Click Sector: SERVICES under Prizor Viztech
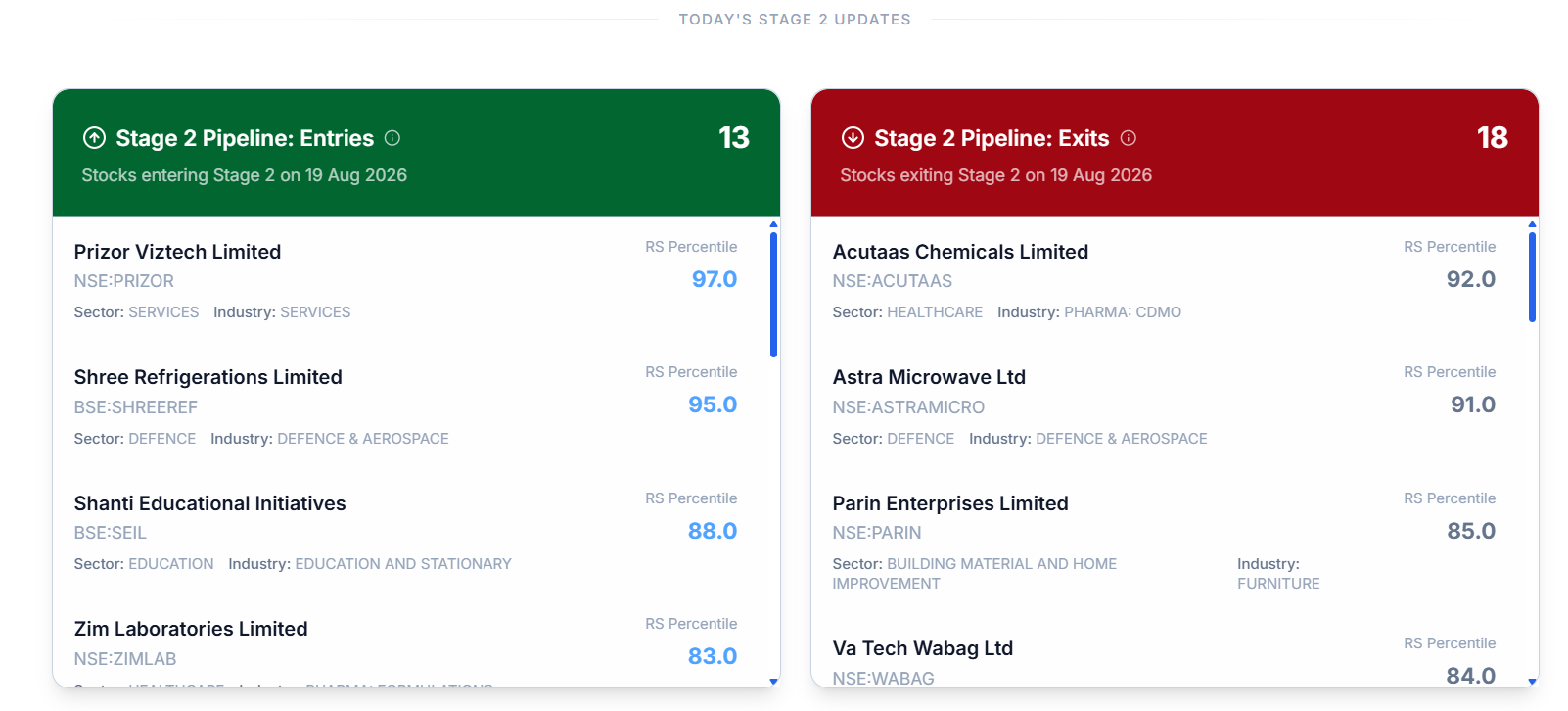Screen dimensions: 1568x711 136,312
